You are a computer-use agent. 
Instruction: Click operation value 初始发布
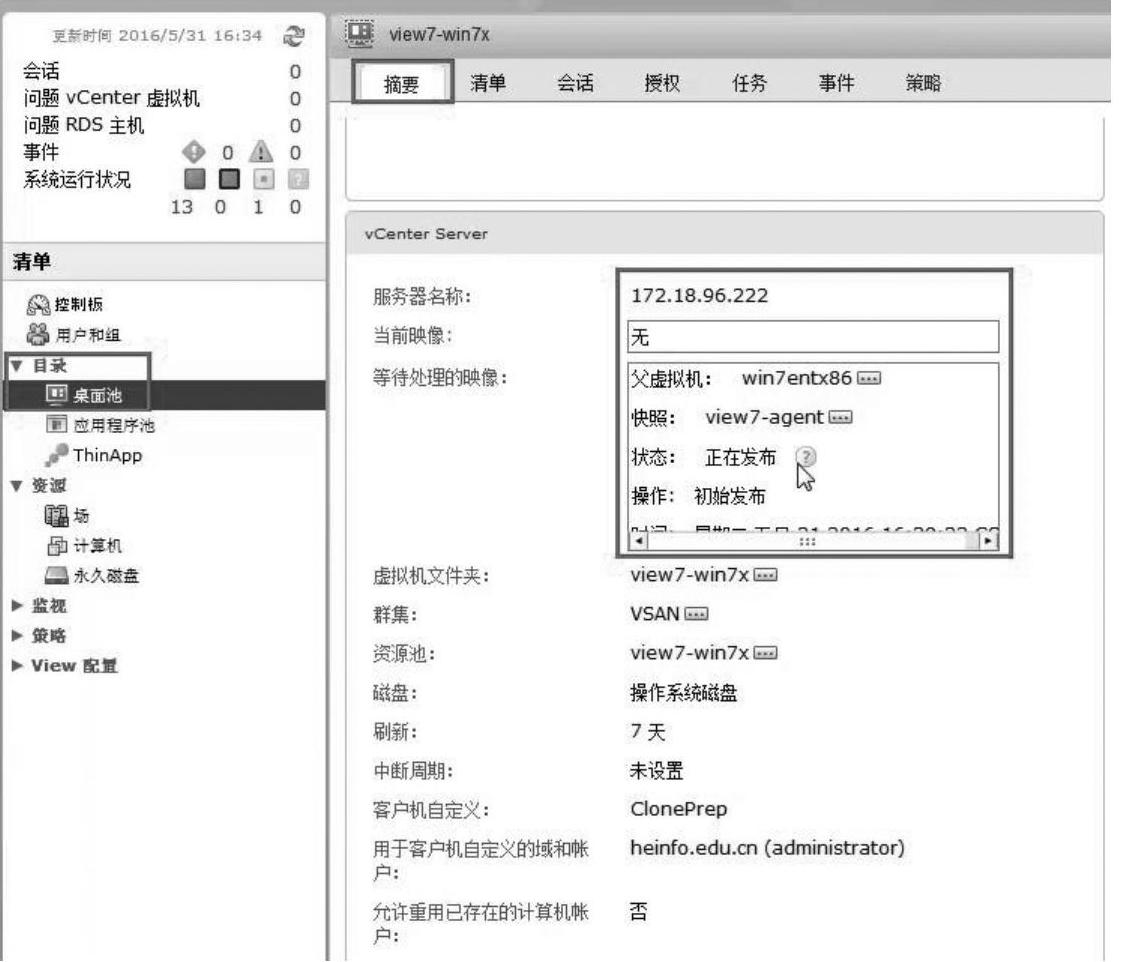pyautogui.click(x=730, y=496)
